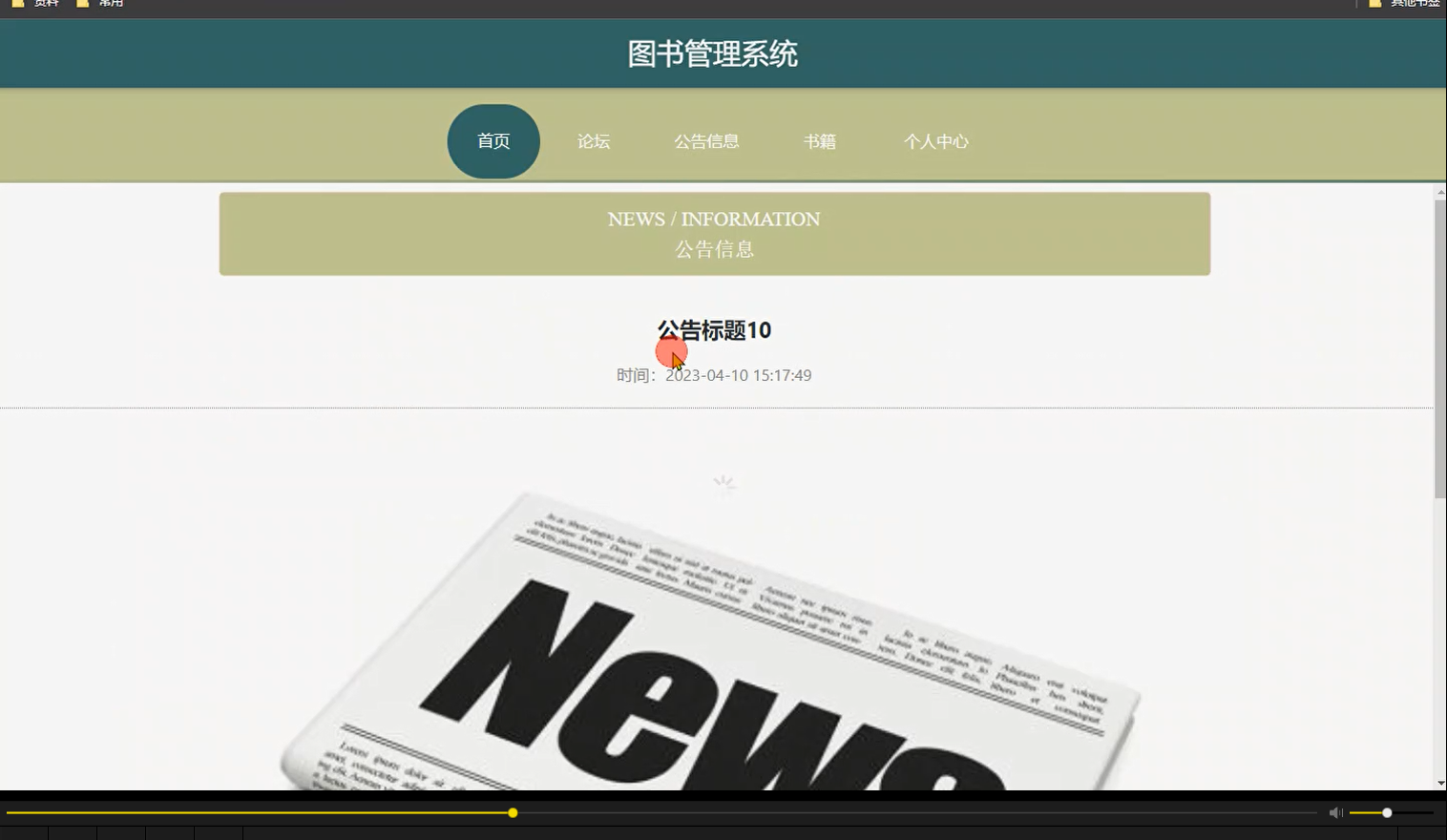The image size is (1447, 840).
Task: Click the News newspaper image
Action: pyautogui.click(x=711, y=649)
